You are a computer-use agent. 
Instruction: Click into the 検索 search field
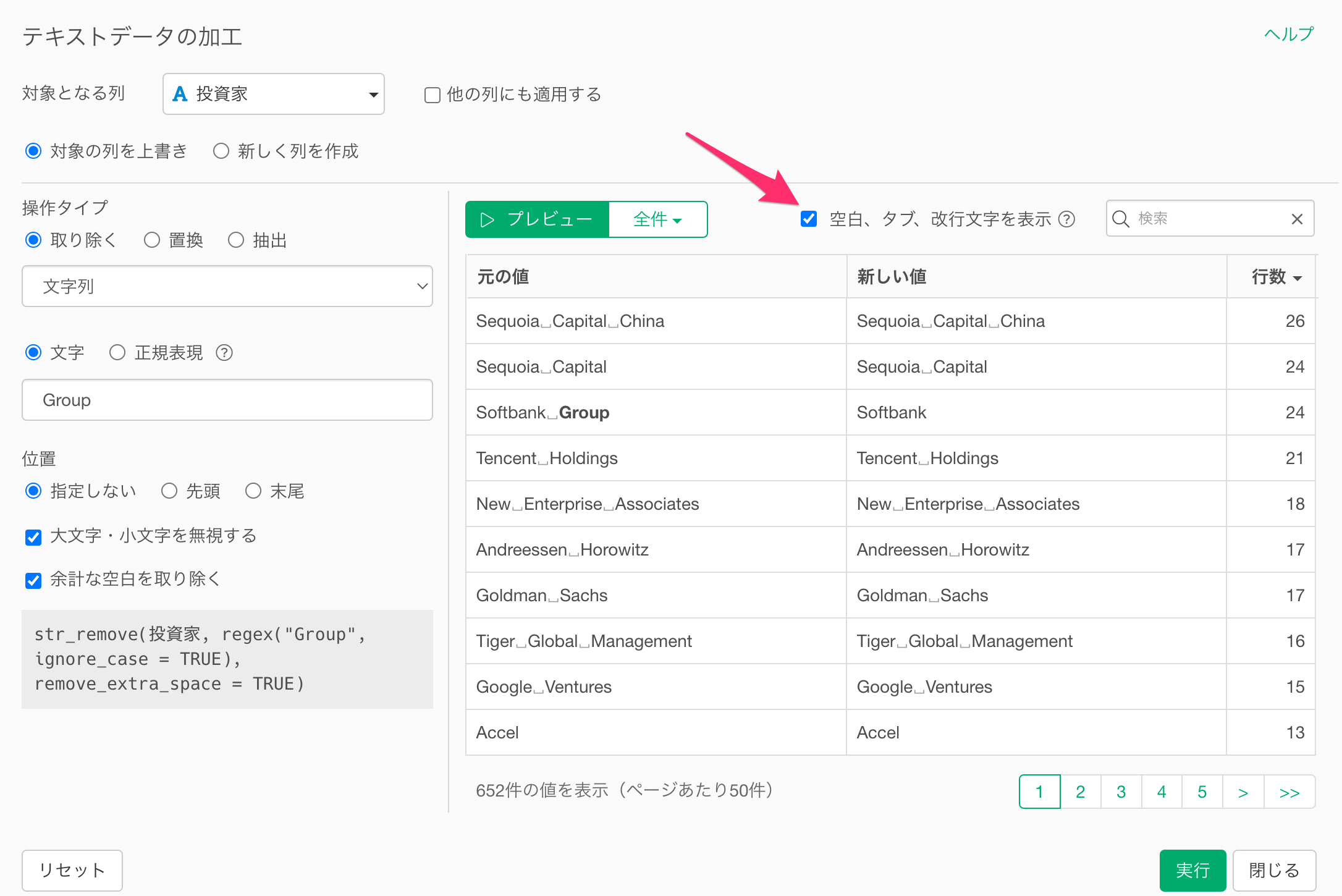[1210, 219]
